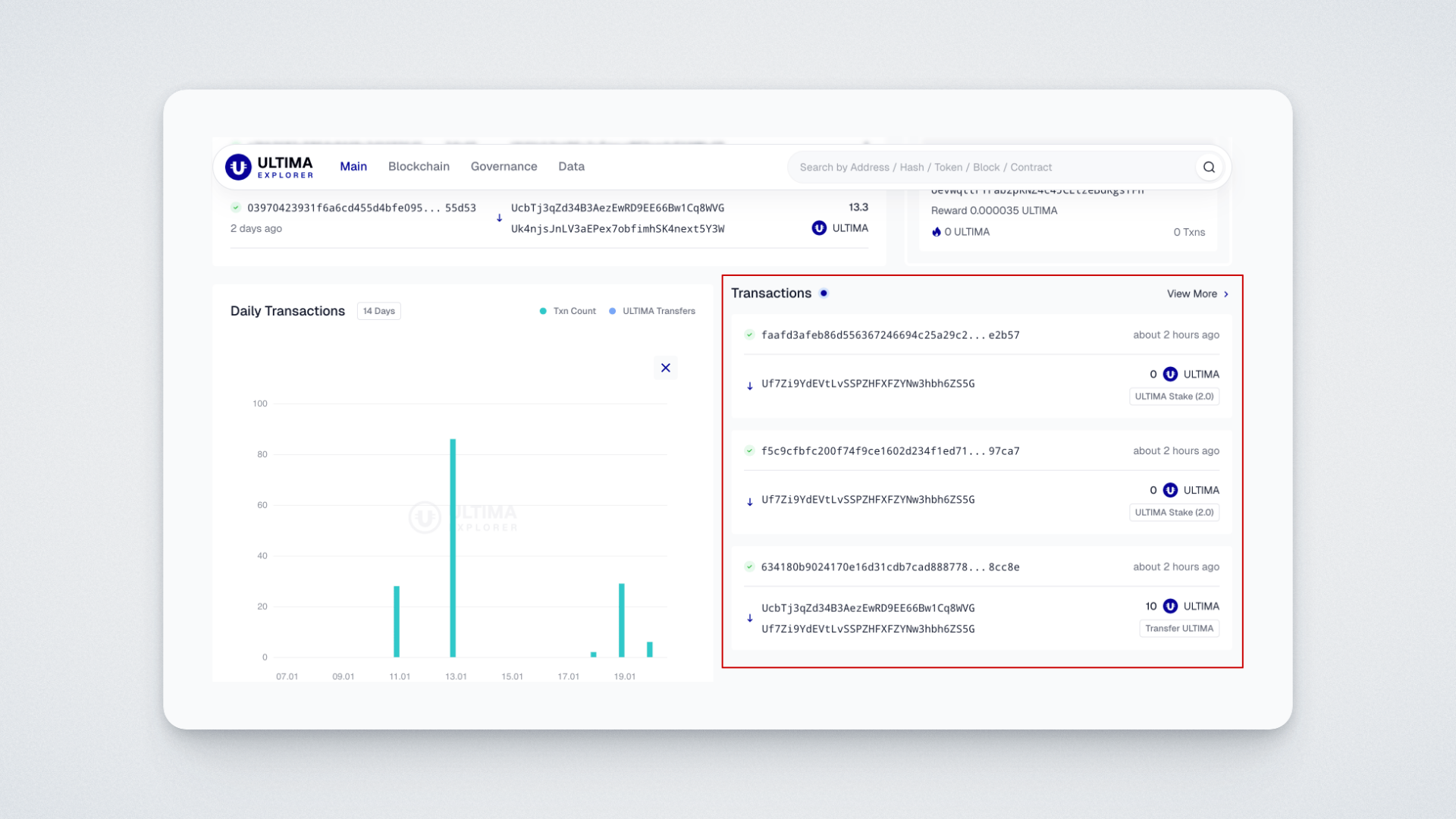Open the Governance menu

pos(504,166)
